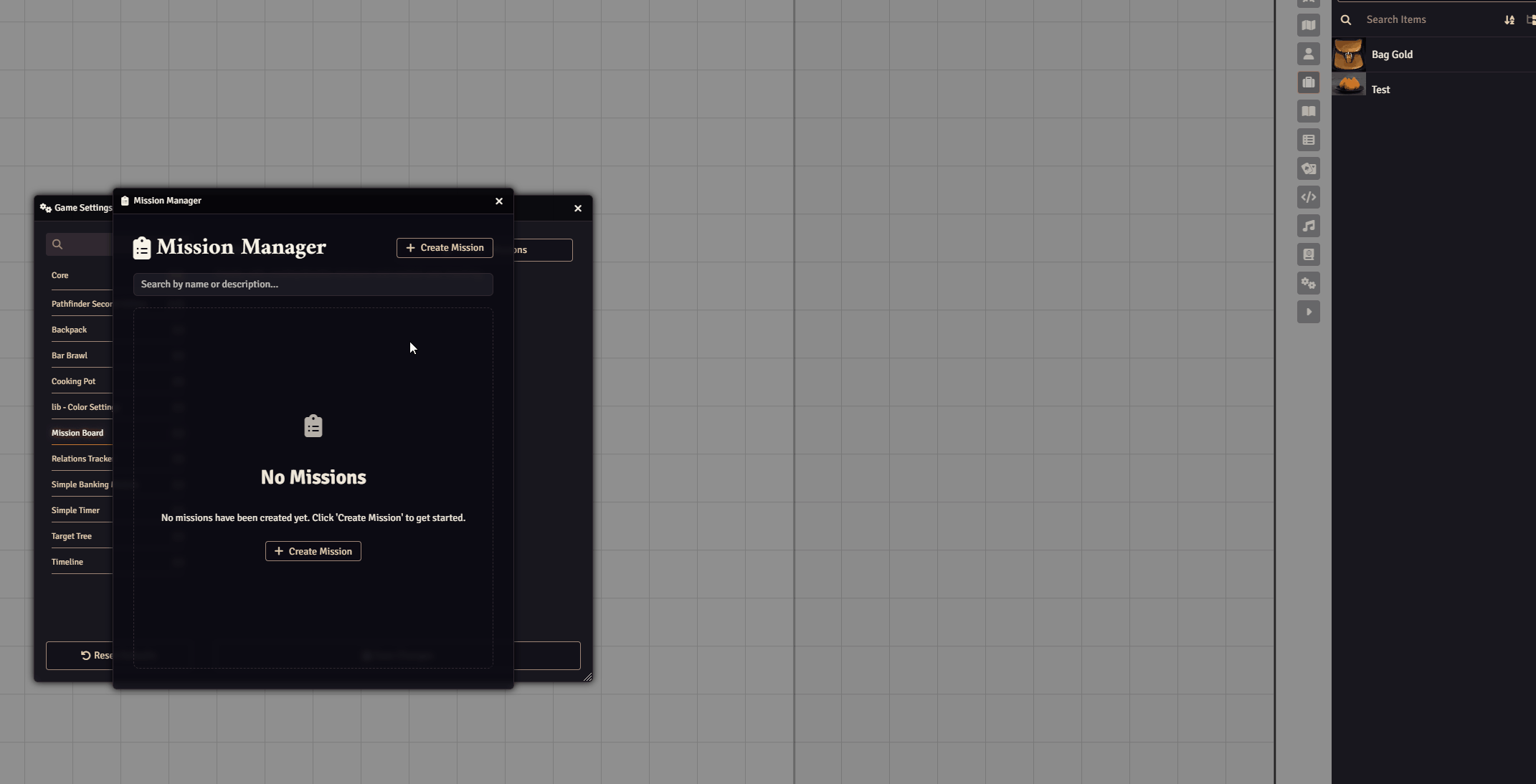Open the Journal book tab
Image resolution: width=1536 pixels, height=784 pixels.
coord(1308,112)
